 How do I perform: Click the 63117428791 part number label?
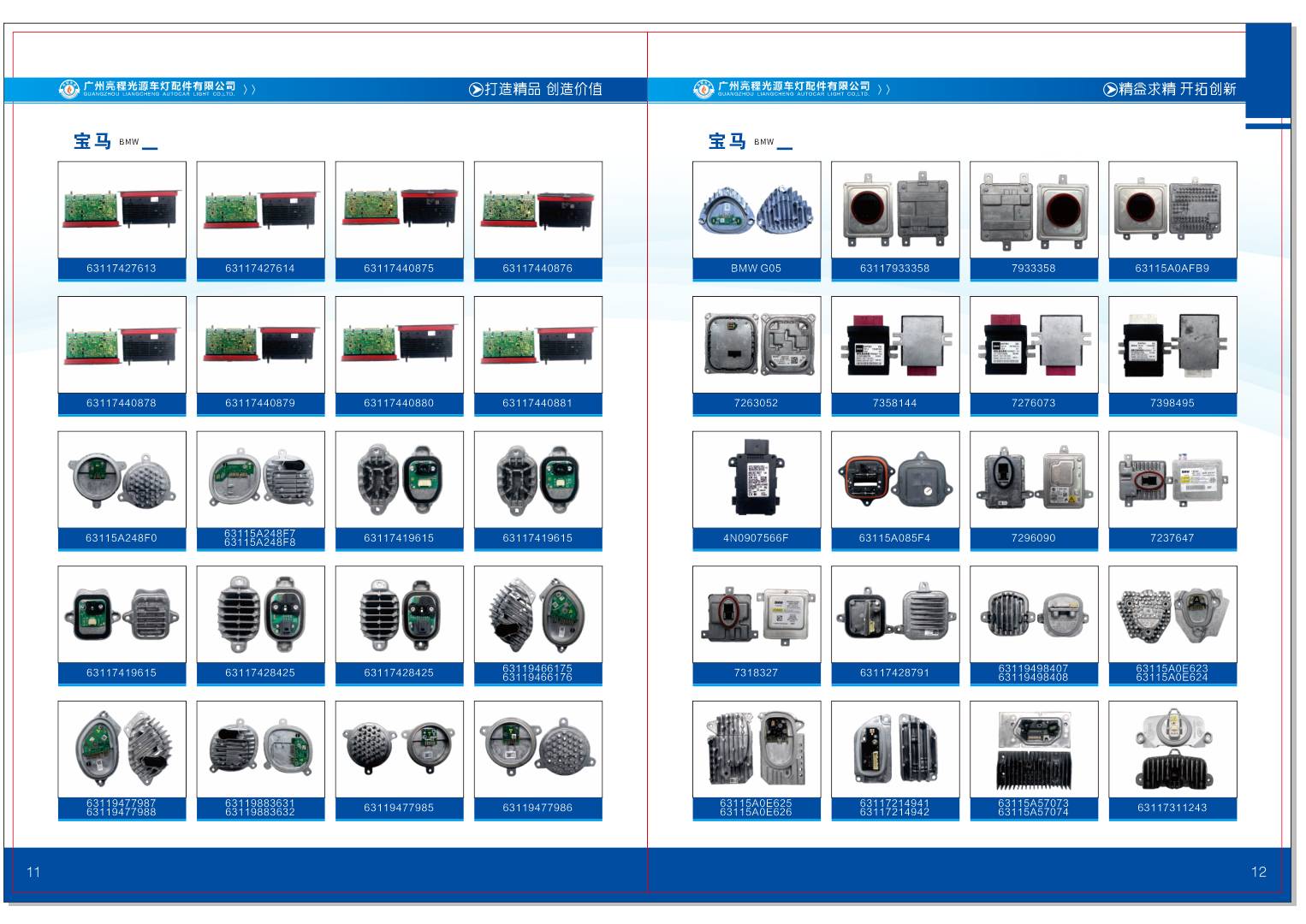(894, 672)
